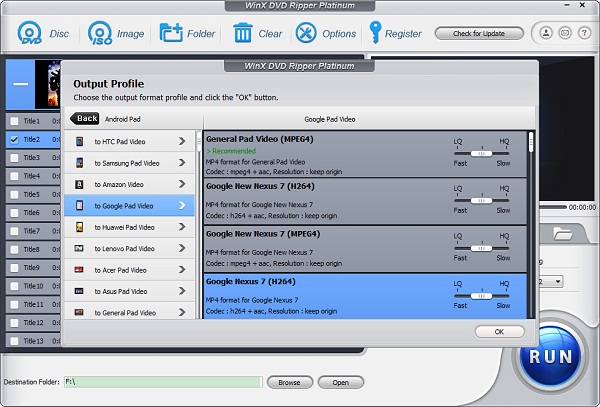
Task: Click the email envelope round icon
Action: (565, 33)
